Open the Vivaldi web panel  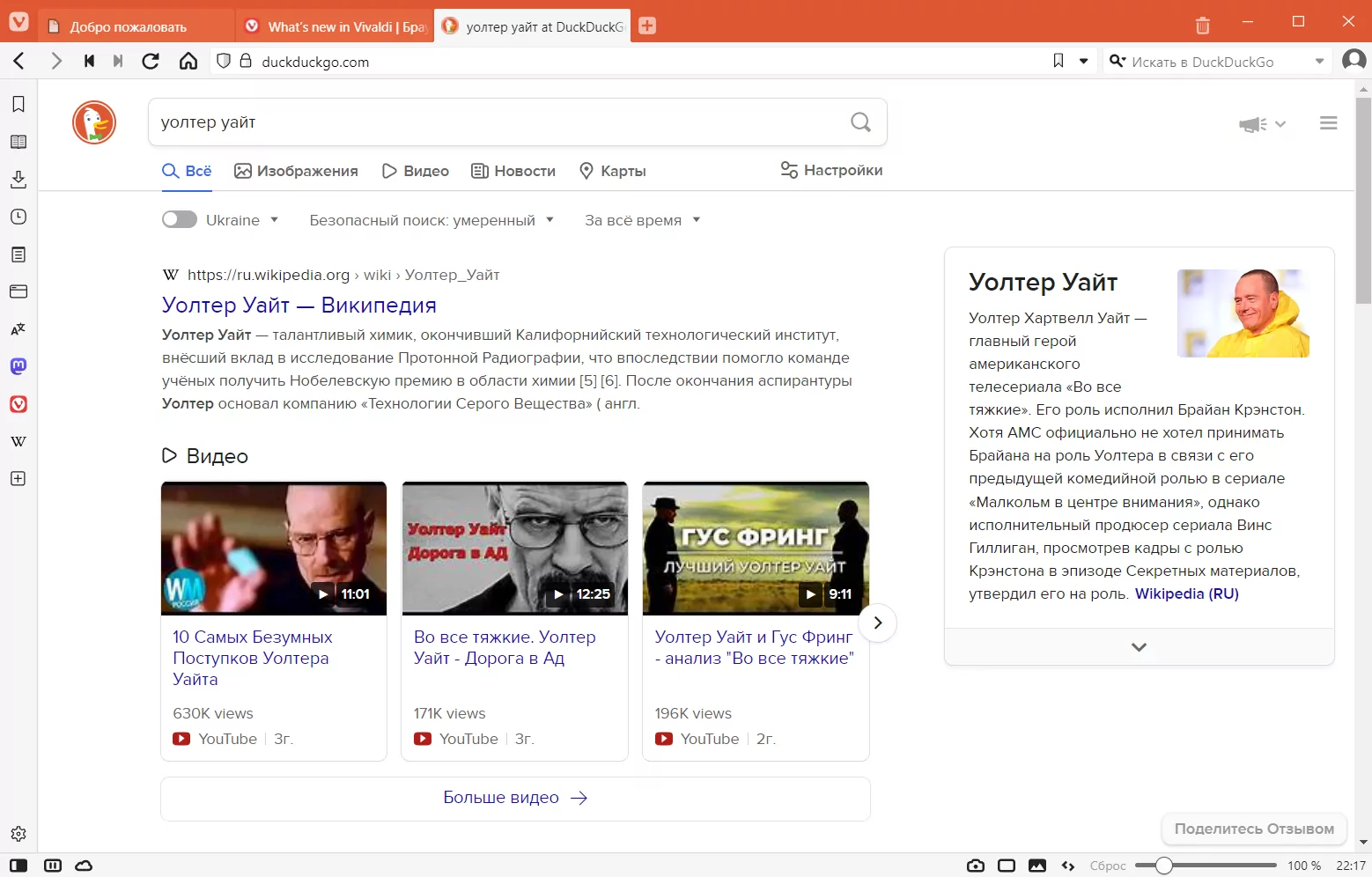[x=18, y=404]
